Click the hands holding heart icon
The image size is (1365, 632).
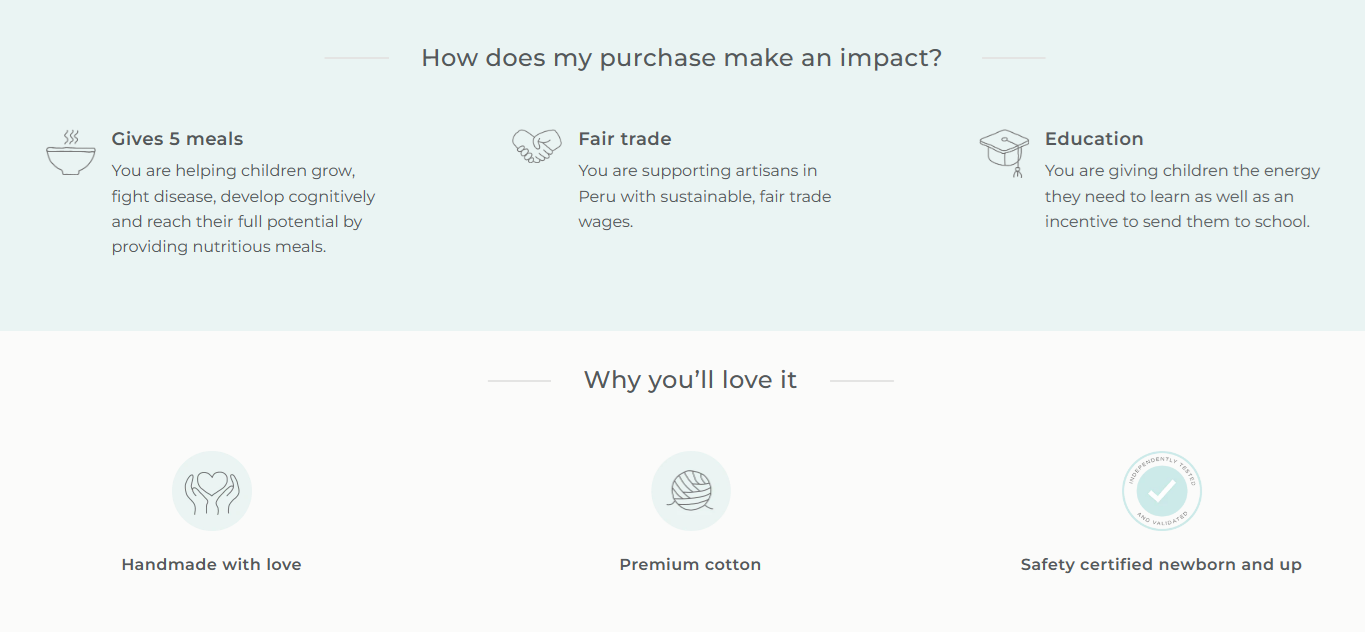[212, 491]
